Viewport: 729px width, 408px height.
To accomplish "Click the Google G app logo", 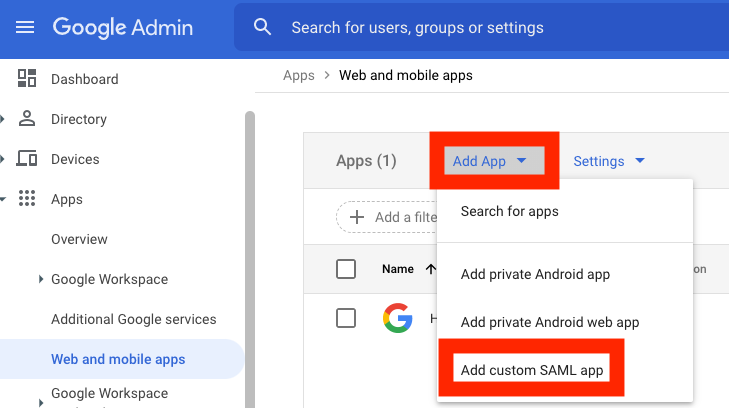I will point(398,318).
